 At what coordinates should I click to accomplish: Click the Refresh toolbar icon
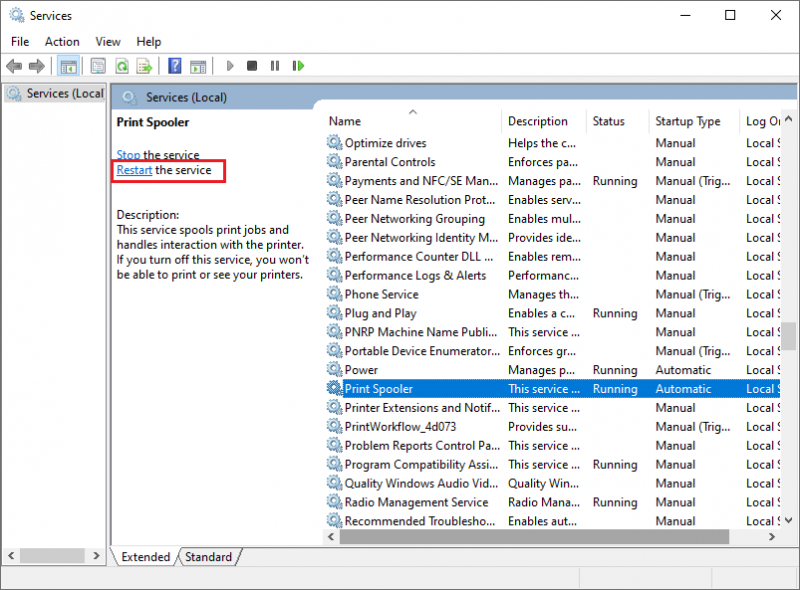(x=122, y=66)
